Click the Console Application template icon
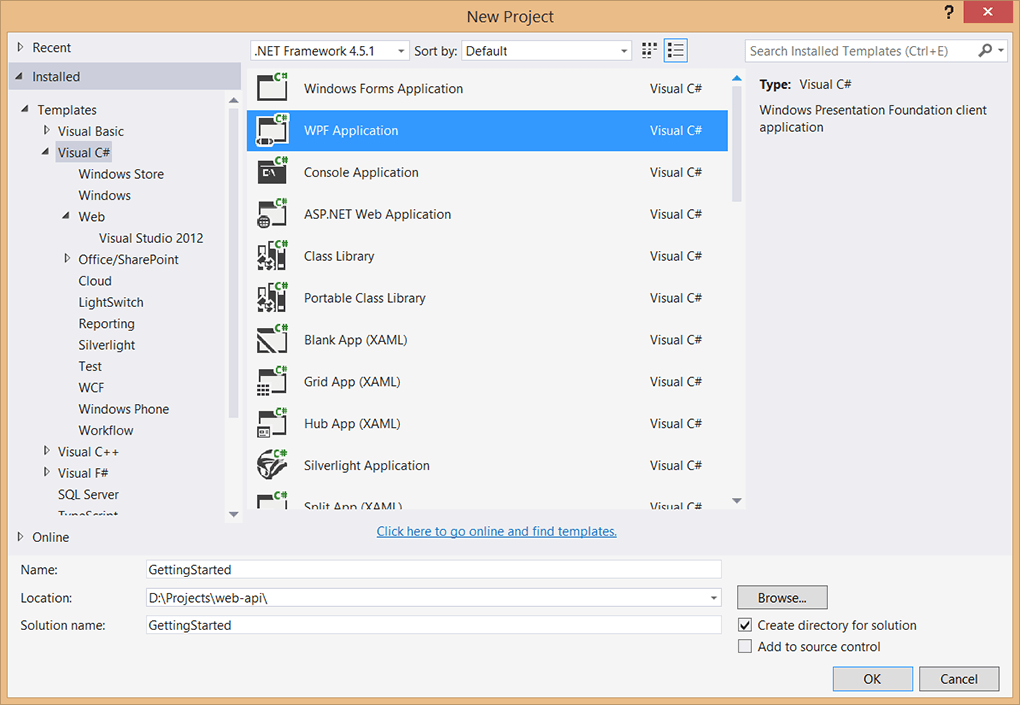This screenshot has height=705, width=1020. tap(272, 172)
